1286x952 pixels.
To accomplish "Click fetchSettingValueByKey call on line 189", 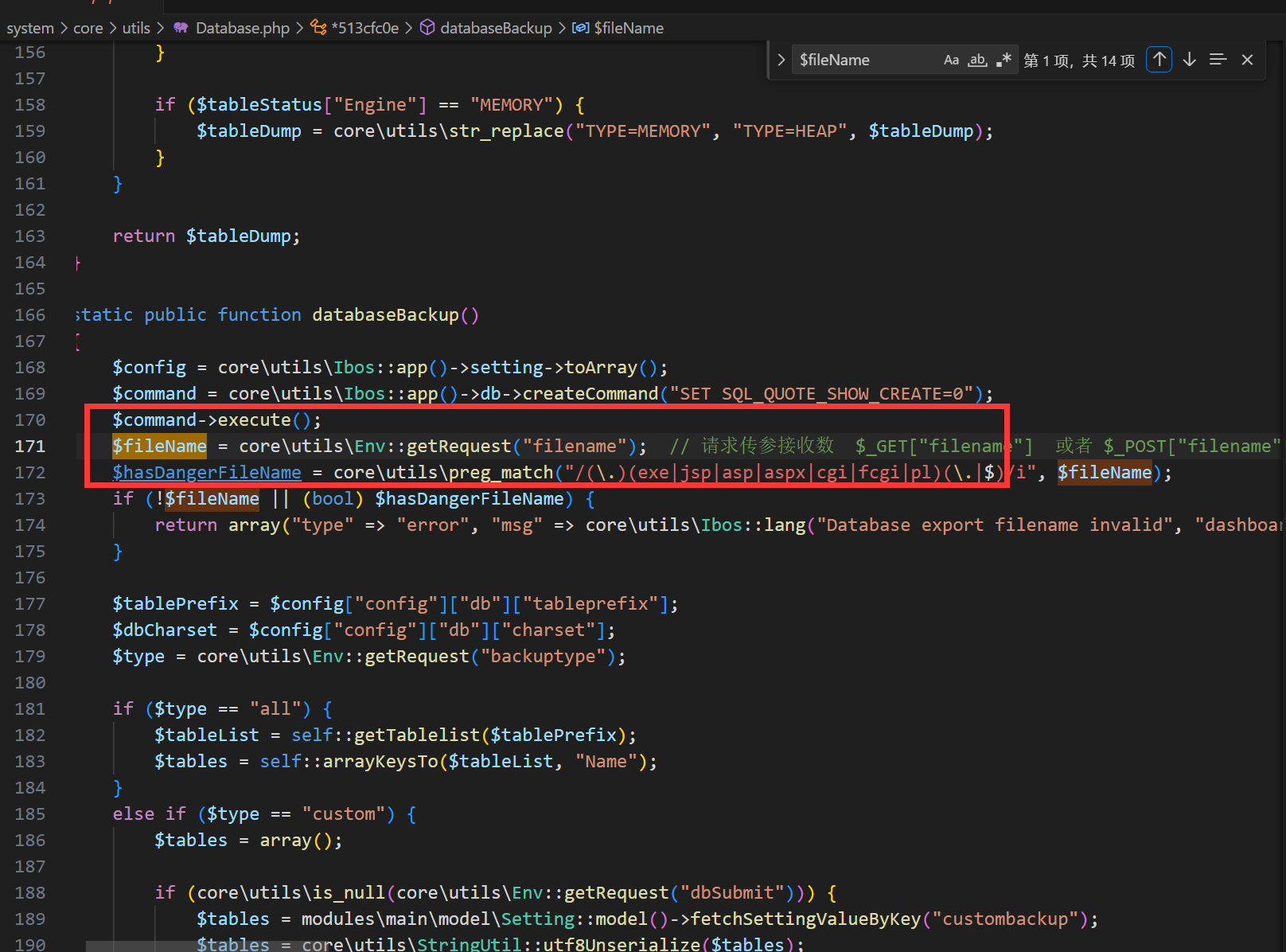I will [805, 919].
